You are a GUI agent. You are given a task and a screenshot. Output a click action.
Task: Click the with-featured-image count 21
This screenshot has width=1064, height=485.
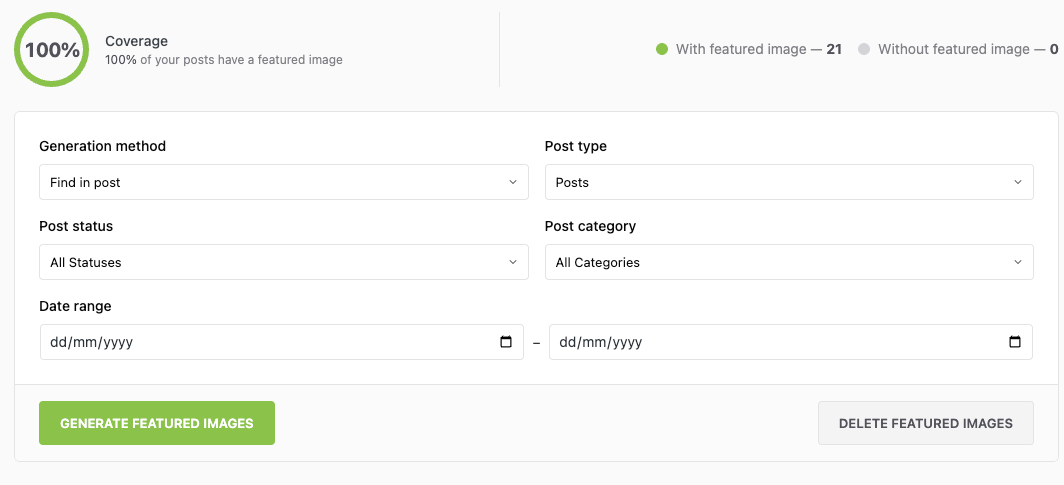[x=834, y=49]
